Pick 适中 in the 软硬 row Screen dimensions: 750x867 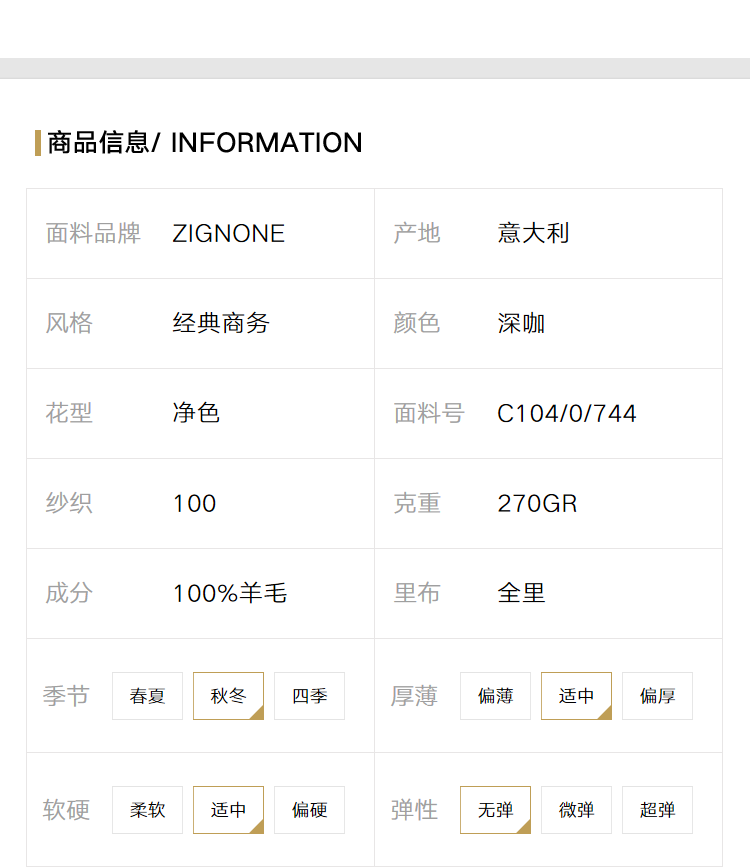pyautogui.click(x=228, y=809)
